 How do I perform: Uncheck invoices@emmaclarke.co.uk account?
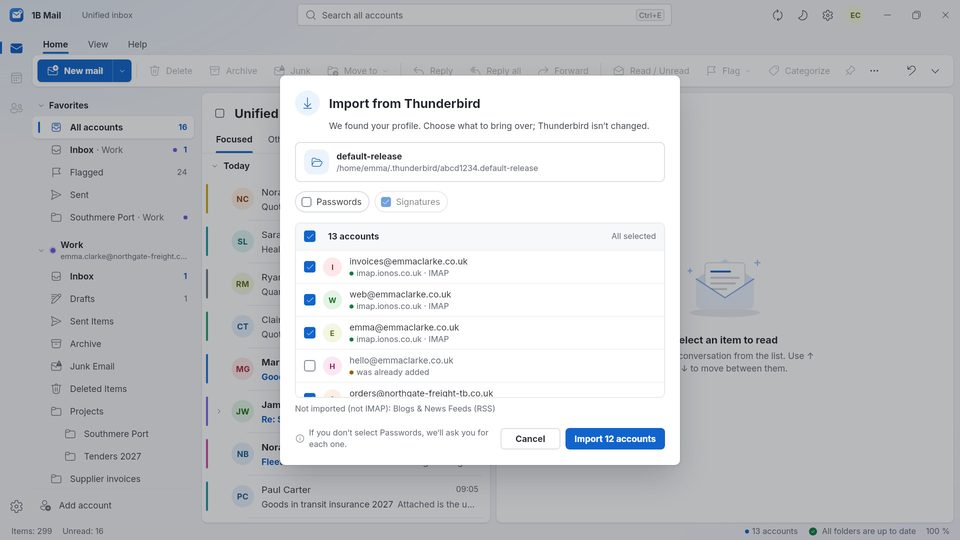coord(310,267)
